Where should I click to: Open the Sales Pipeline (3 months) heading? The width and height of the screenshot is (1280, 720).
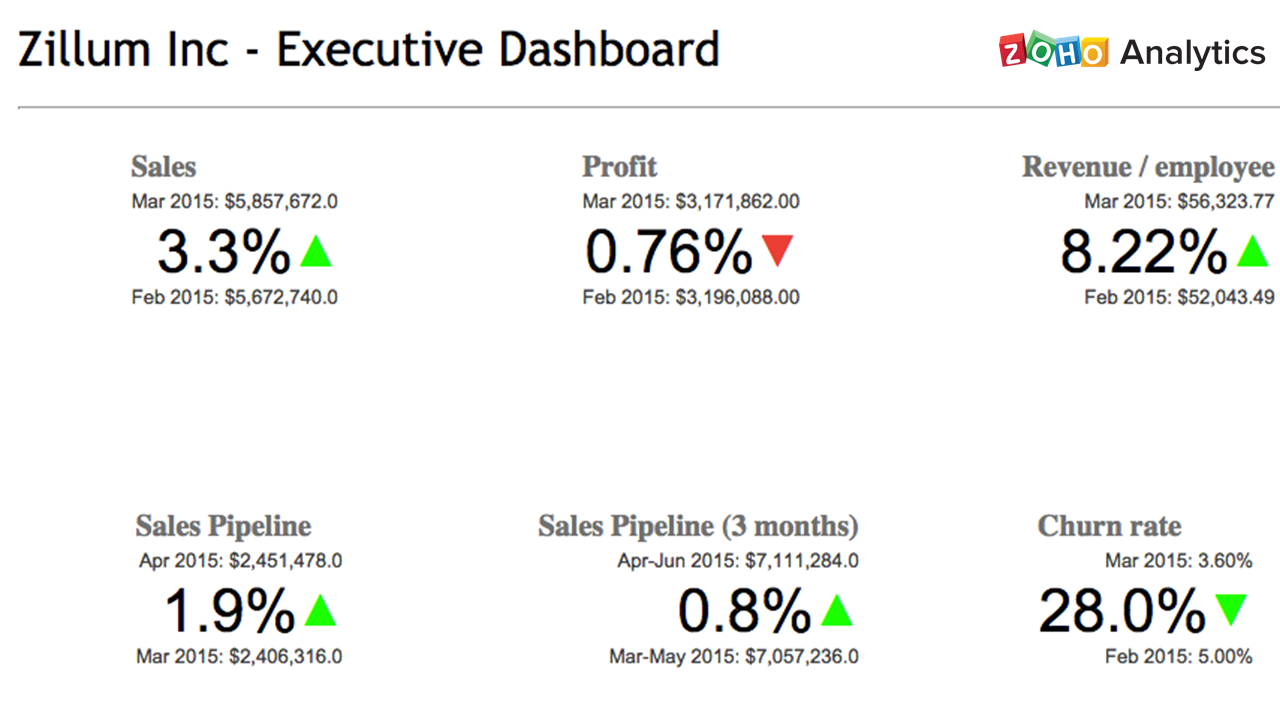[698, 526]
